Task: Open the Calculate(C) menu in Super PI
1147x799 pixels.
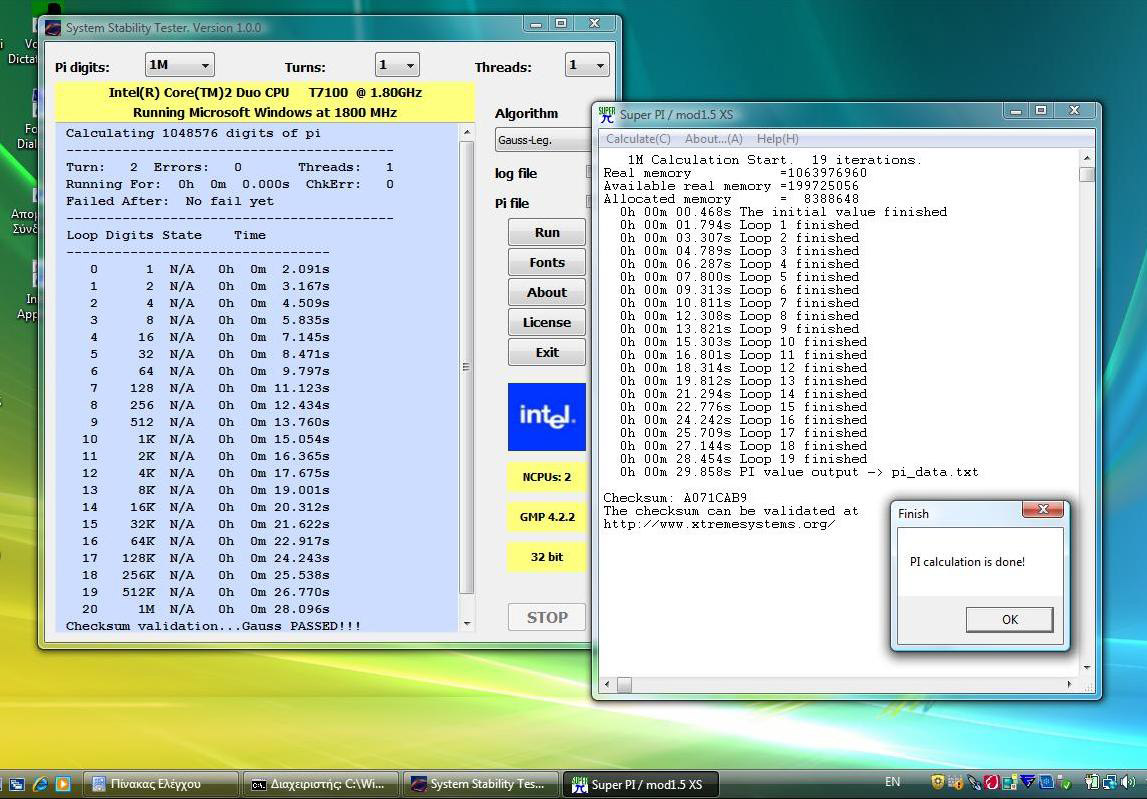Action: (x=638, y=139)
